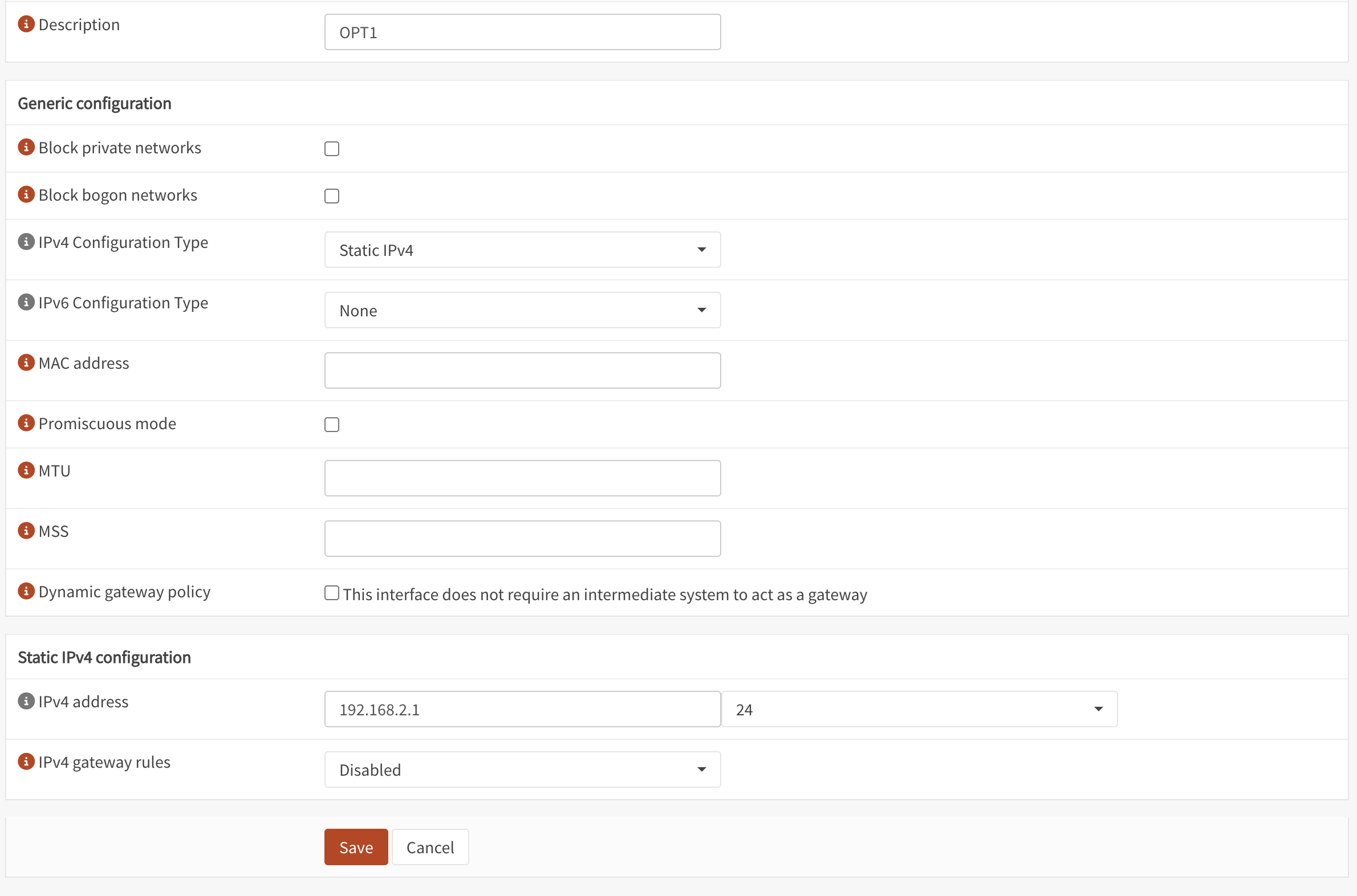Viewport: 1357px width, 896px height.
Task: Click the info icon next to IPv4 gateway rules
Action: click(26, 761)
